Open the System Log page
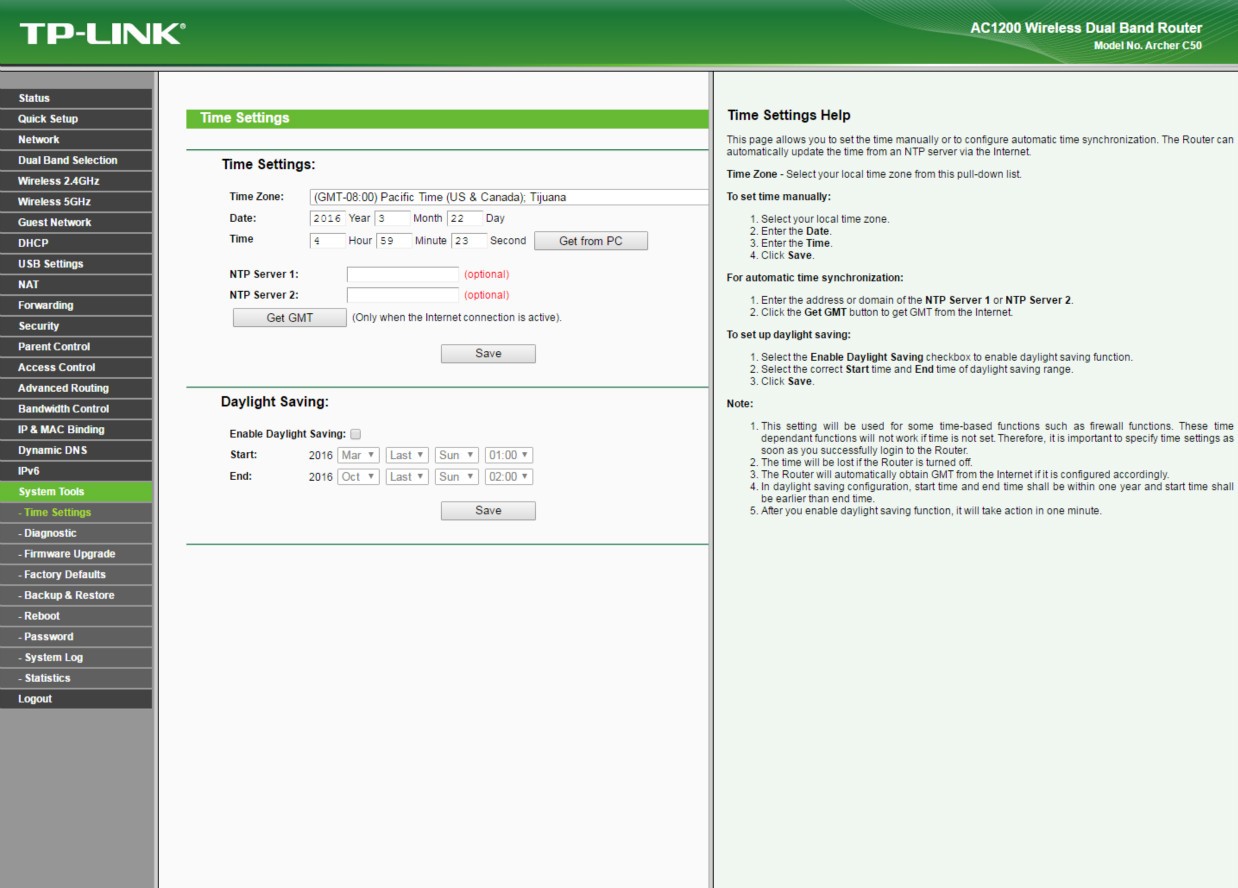 click(76, 658)
